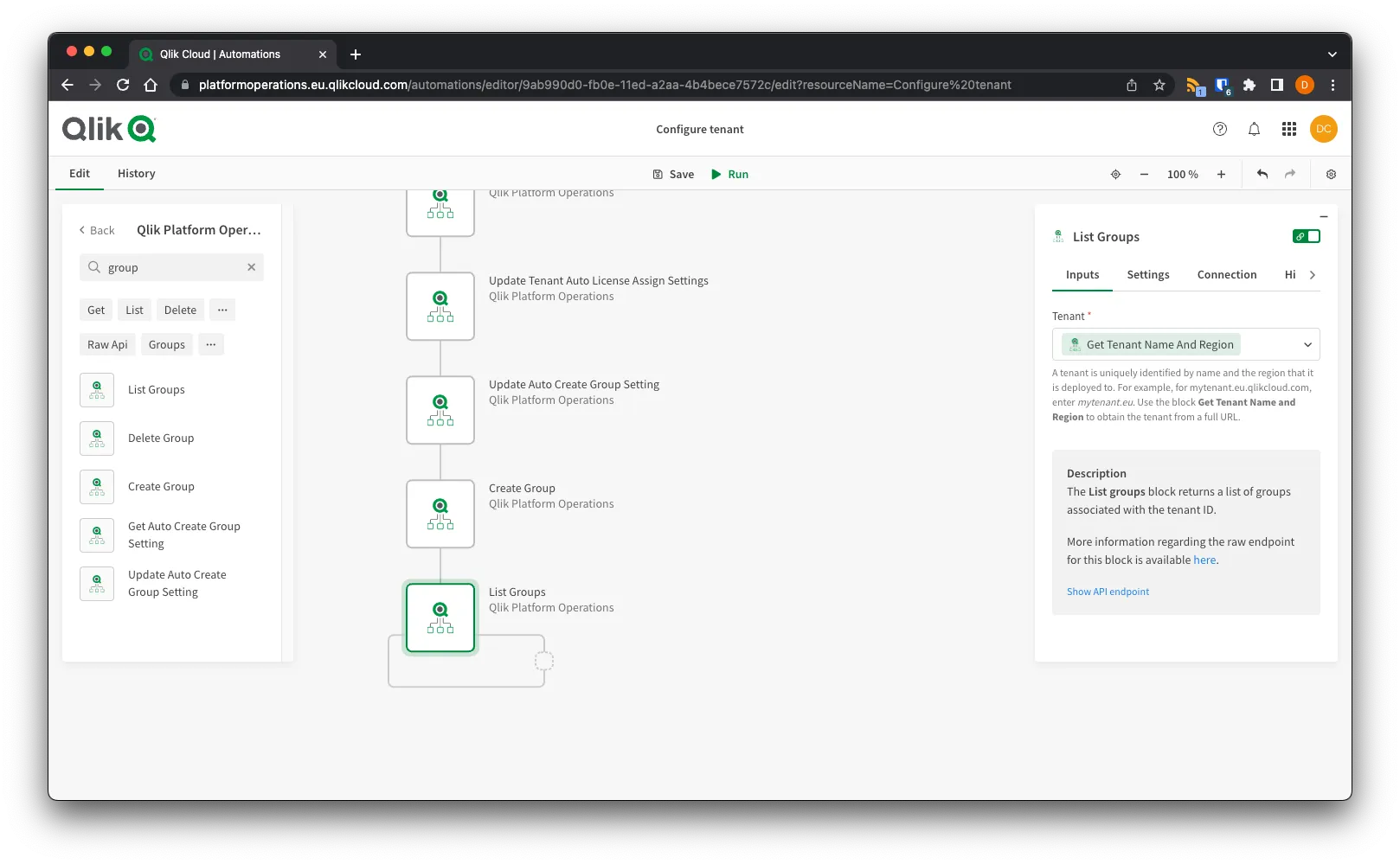The height and width of the screenshot is (864, 1400).
Task: Show more filter tags after Delete
Action: [222, 310]
